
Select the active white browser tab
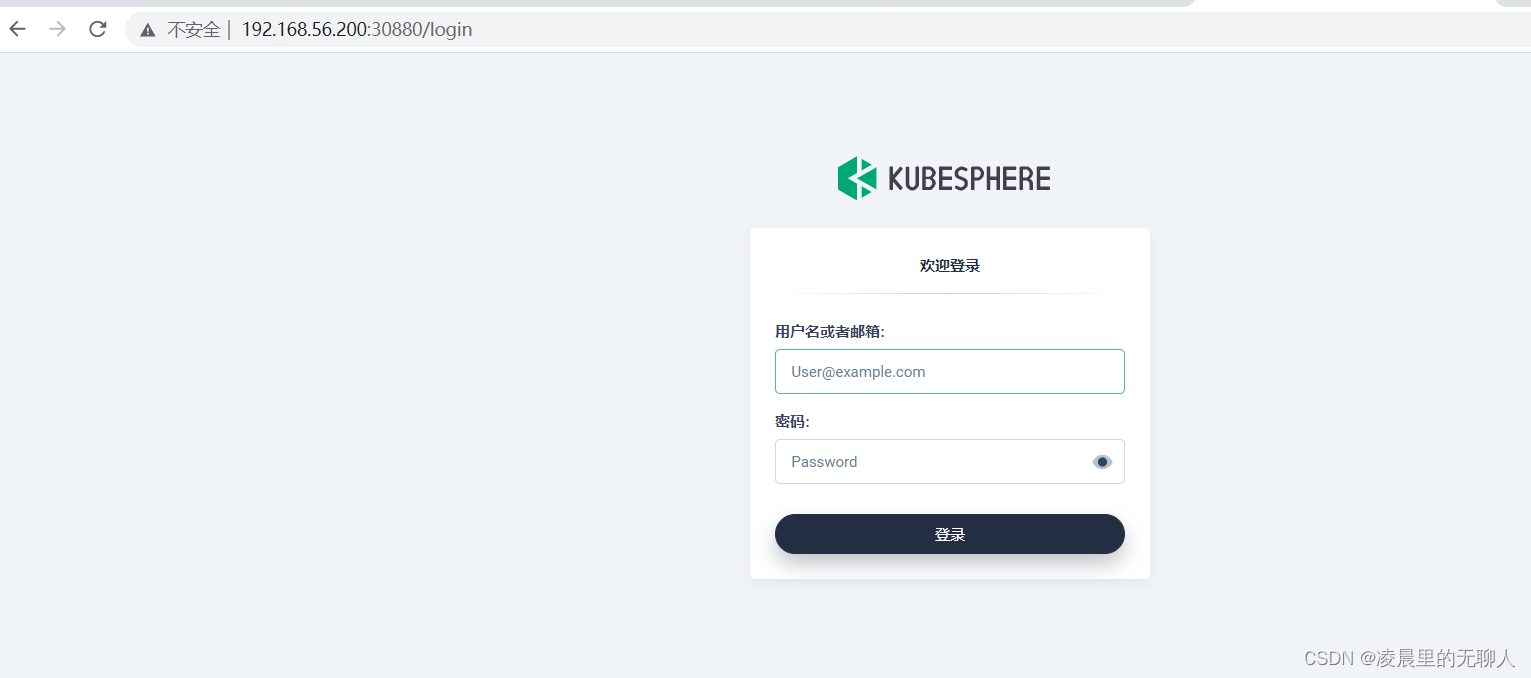(x=1345, y=5)
